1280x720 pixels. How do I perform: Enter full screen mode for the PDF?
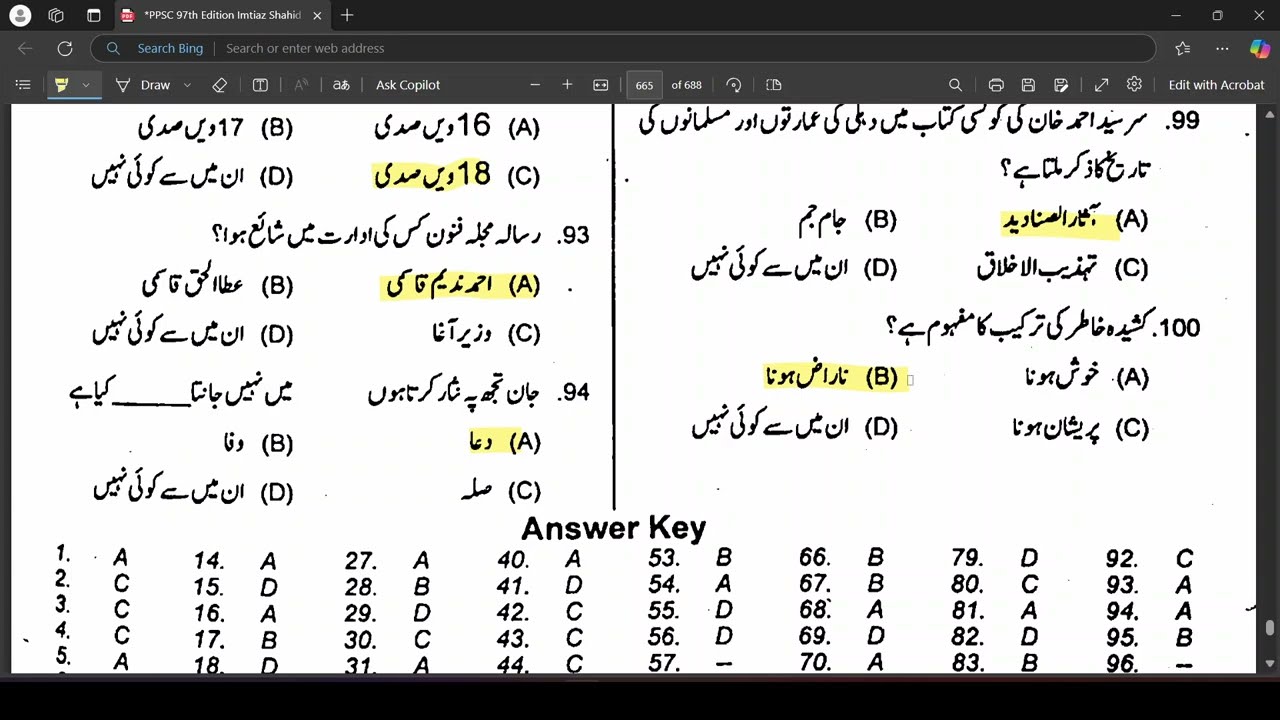(x=1101, y=85)
